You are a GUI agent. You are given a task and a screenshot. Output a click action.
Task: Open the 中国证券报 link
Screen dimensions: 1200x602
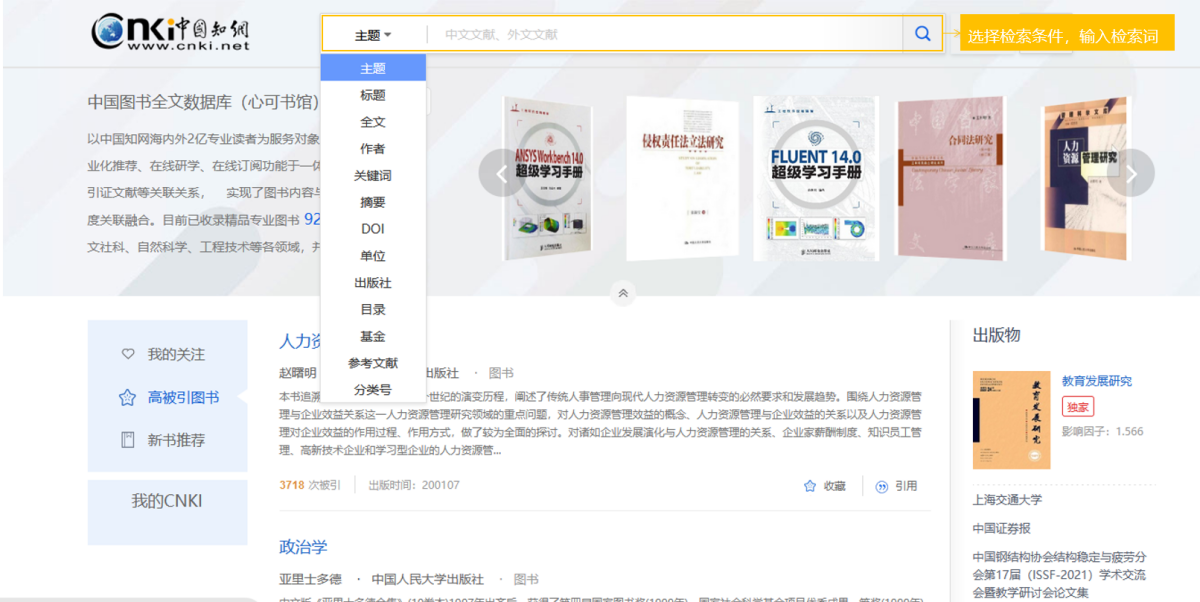(x=1001, y=528)
